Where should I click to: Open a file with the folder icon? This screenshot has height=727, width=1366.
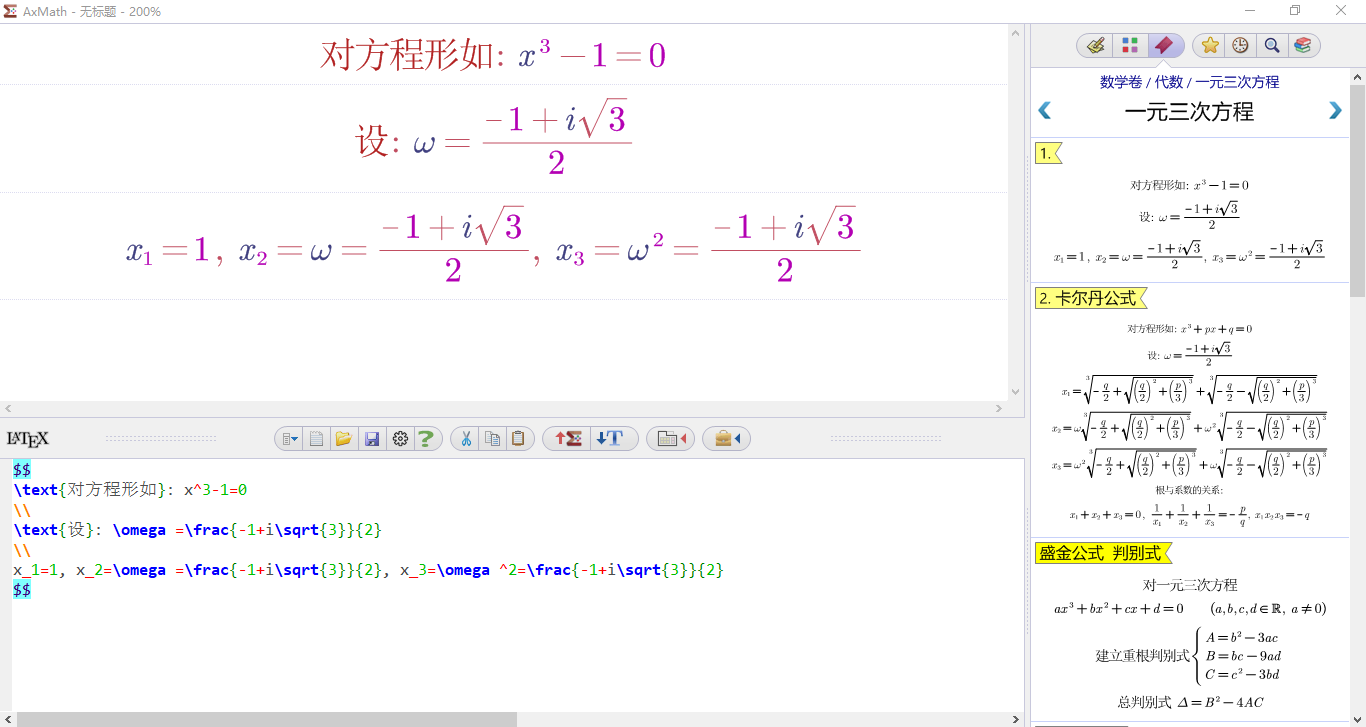pyautogui.click(x=344, y=439)
